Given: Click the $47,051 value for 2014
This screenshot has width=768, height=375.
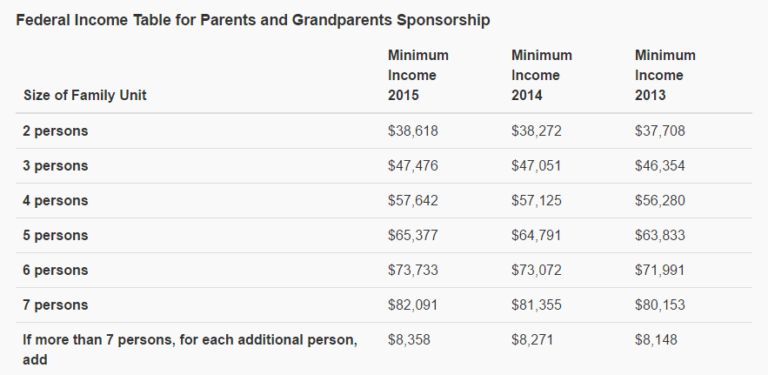Looking at the screenshot, I should click(x=536, y=166).
